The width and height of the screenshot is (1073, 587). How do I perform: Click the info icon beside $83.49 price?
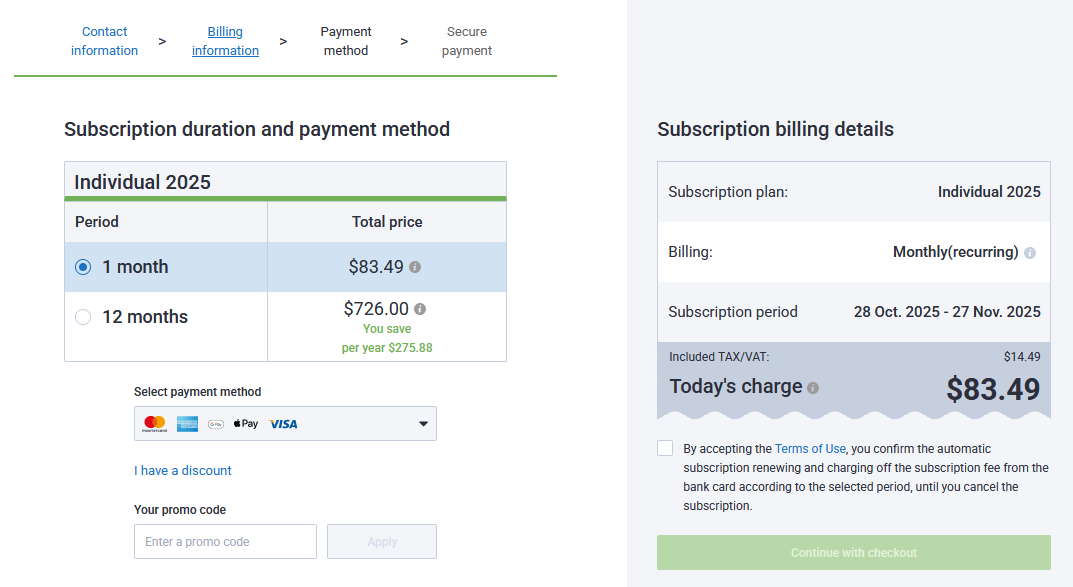[x=415, y=267]
